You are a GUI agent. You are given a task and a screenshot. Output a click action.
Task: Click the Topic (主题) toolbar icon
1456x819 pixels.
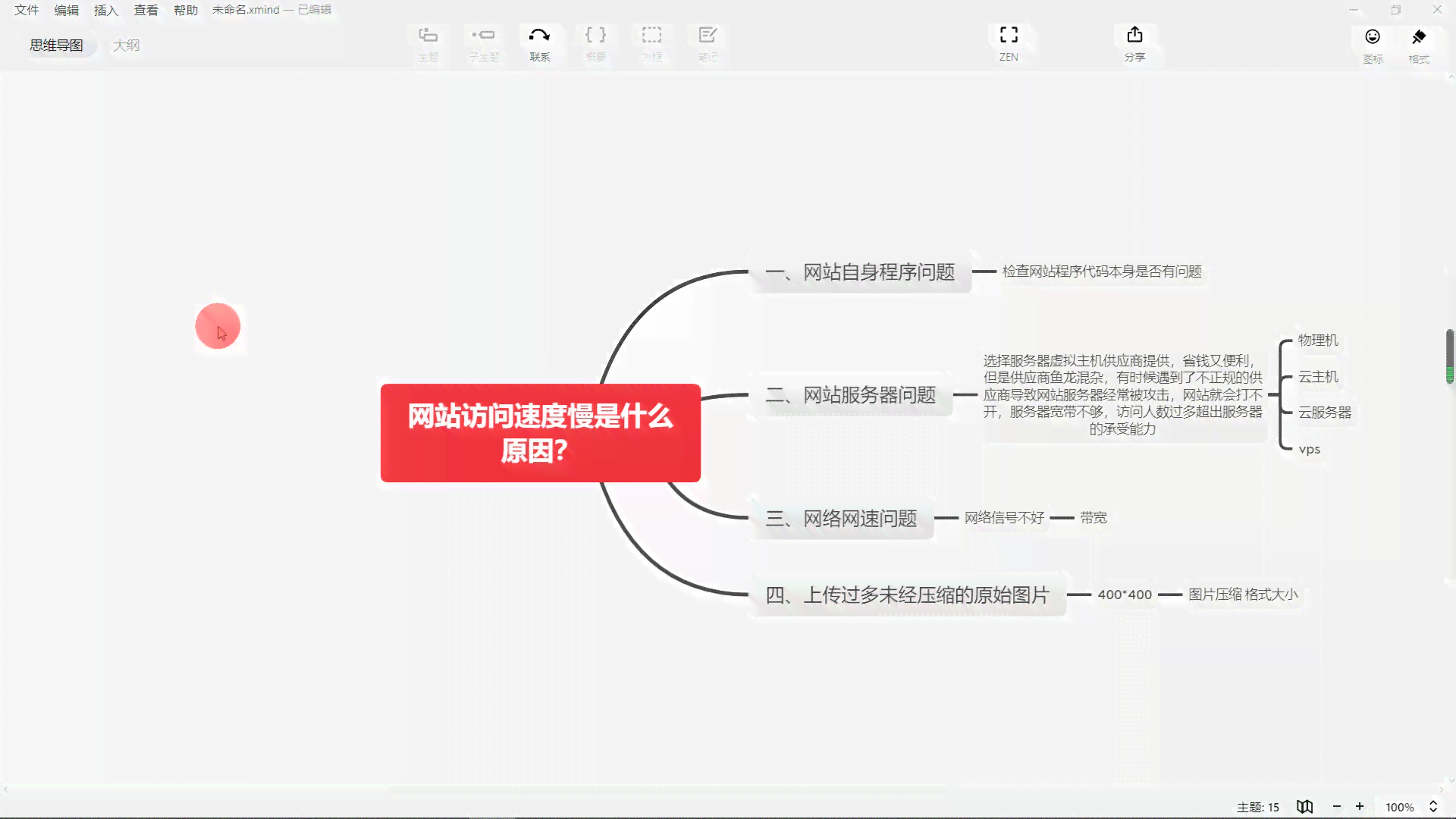tap(428, 35)
